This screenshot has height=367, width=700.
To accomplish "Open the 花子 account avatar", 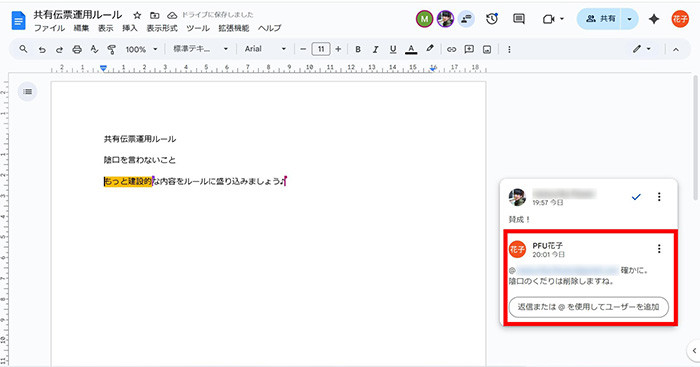I will click(x=680, y=19).
